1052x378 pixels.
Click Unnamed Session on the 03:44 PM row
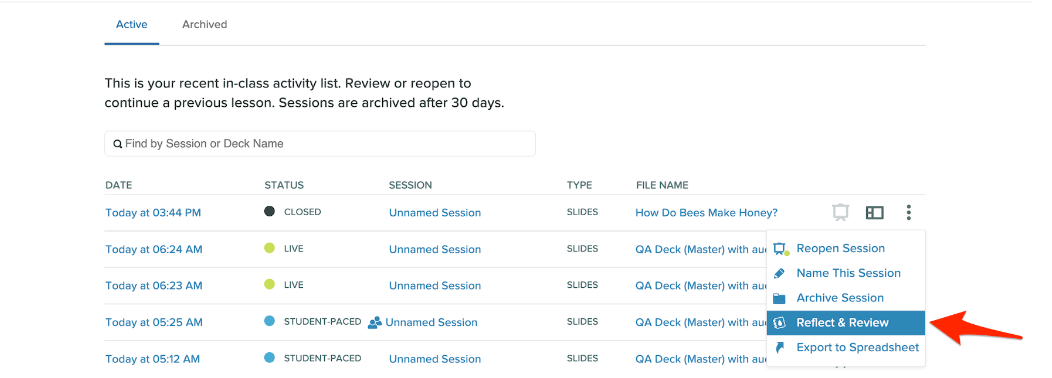tap(435, 213)
